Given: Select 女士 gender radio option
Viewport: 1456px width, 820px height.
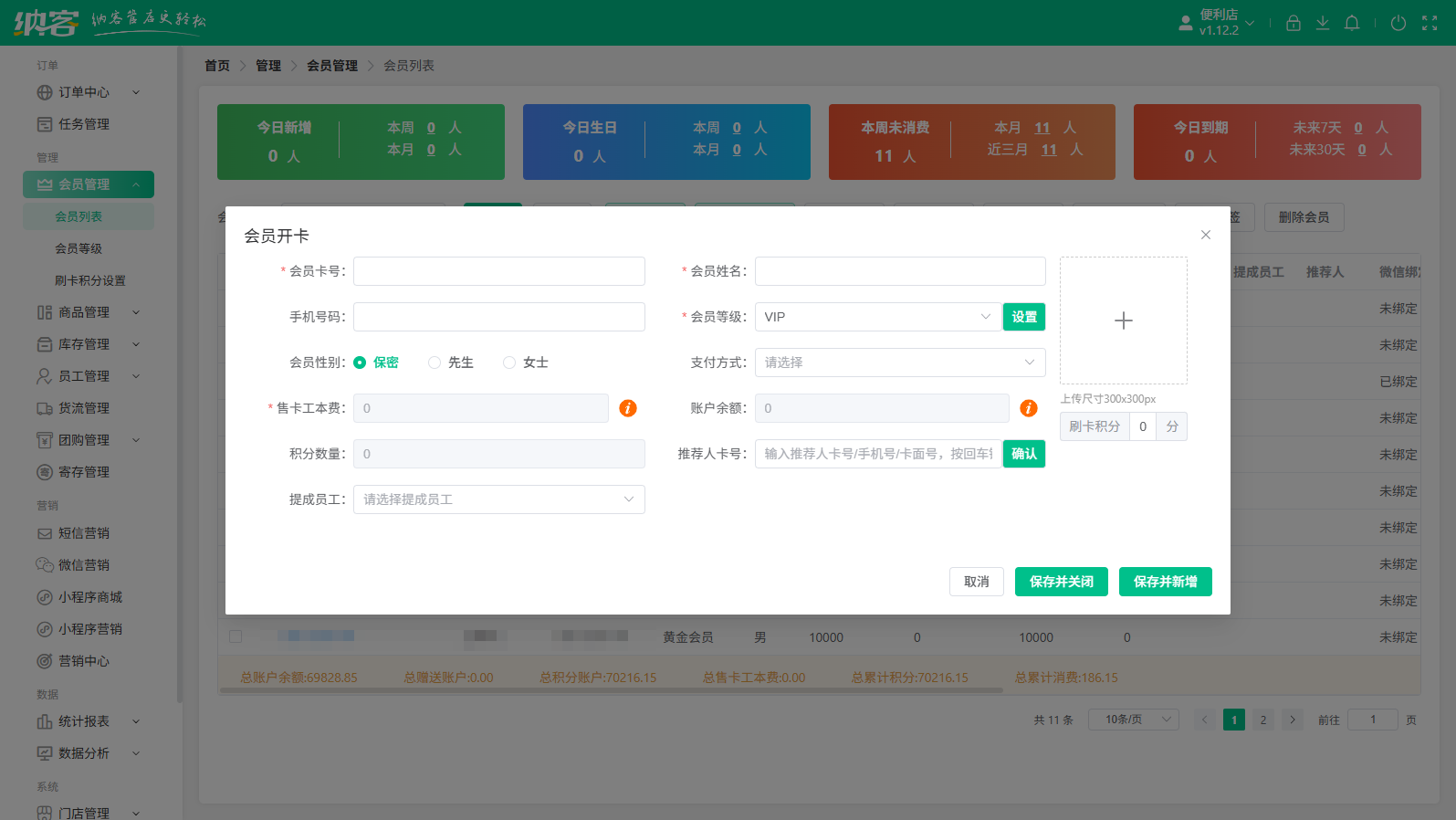Looking at the screenshot, I should tap(509, 363).
